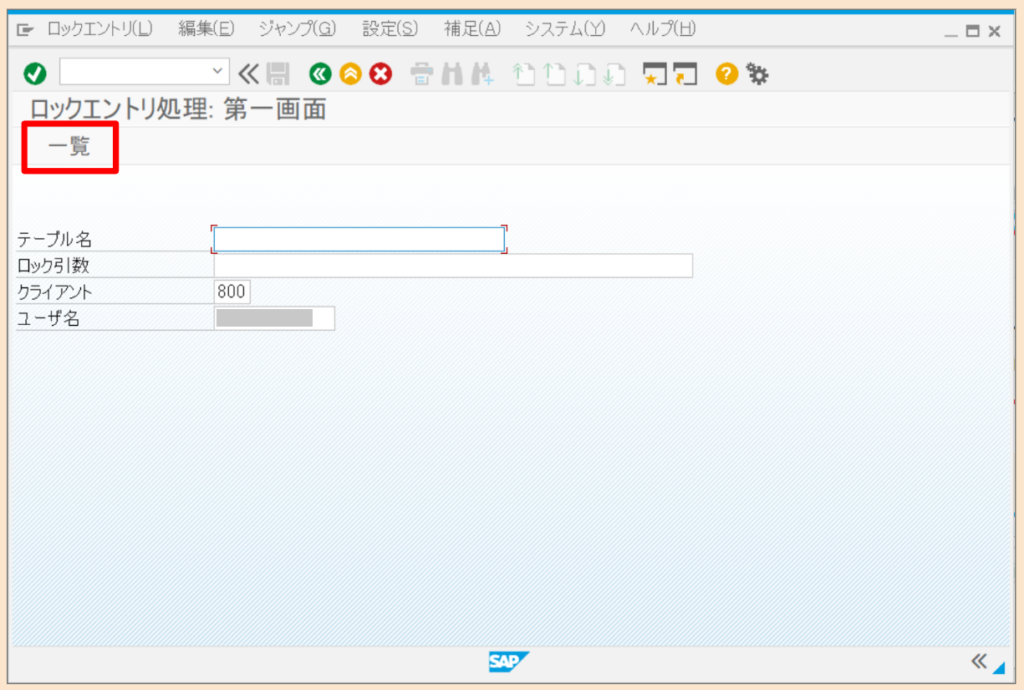Viewport: 1024px width, 690px height.
Task: Open the 設定(S) menu
Action: [x=390, y=29]
